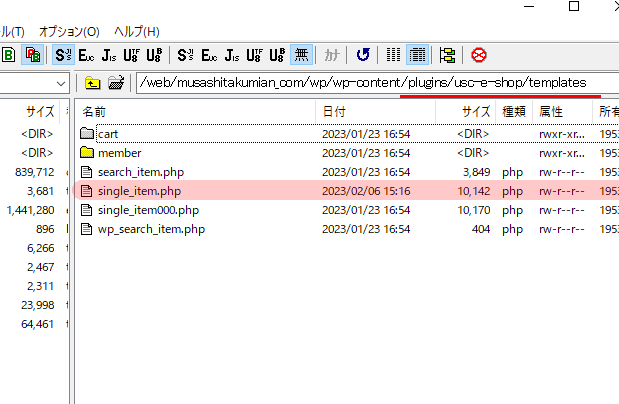619x404 pixels.
Task: Open the ヘルプ(H) menu
Action: pos(137,32)
